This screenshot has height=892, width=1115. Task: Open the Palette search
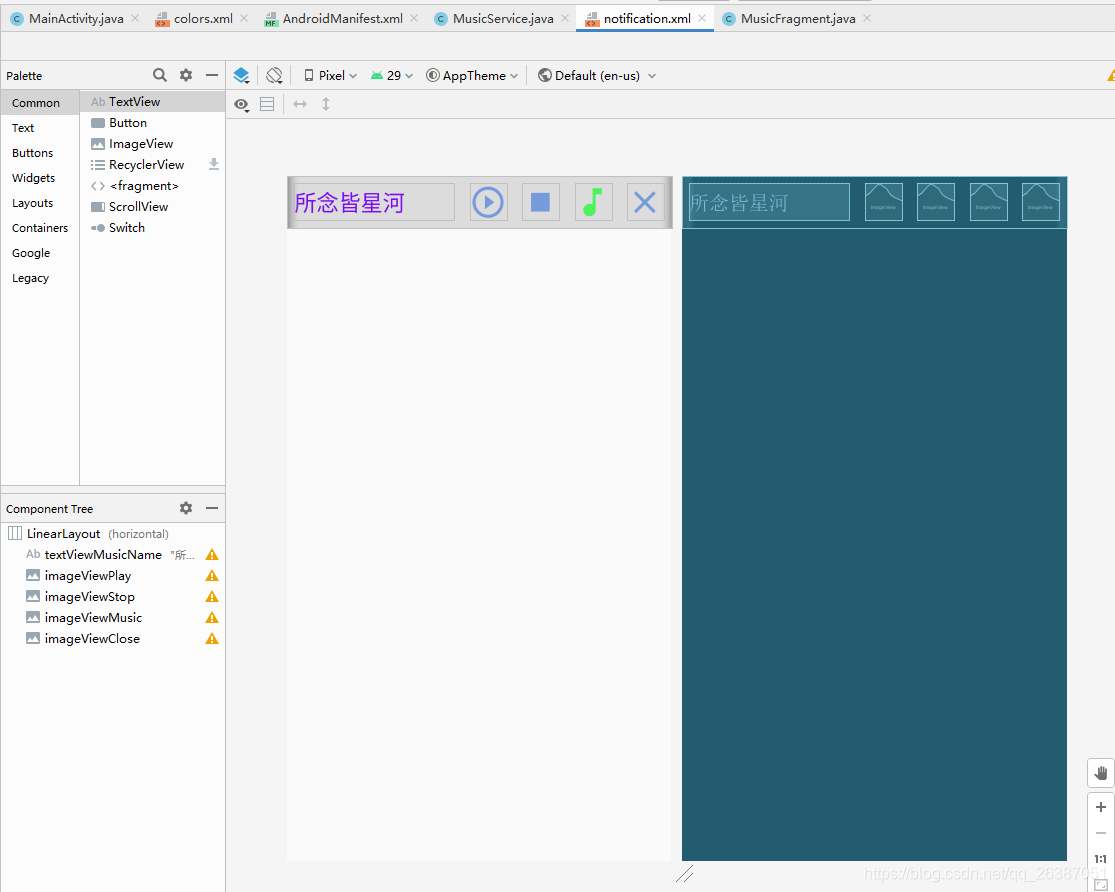pyautogui.click(x=160, y=75)
